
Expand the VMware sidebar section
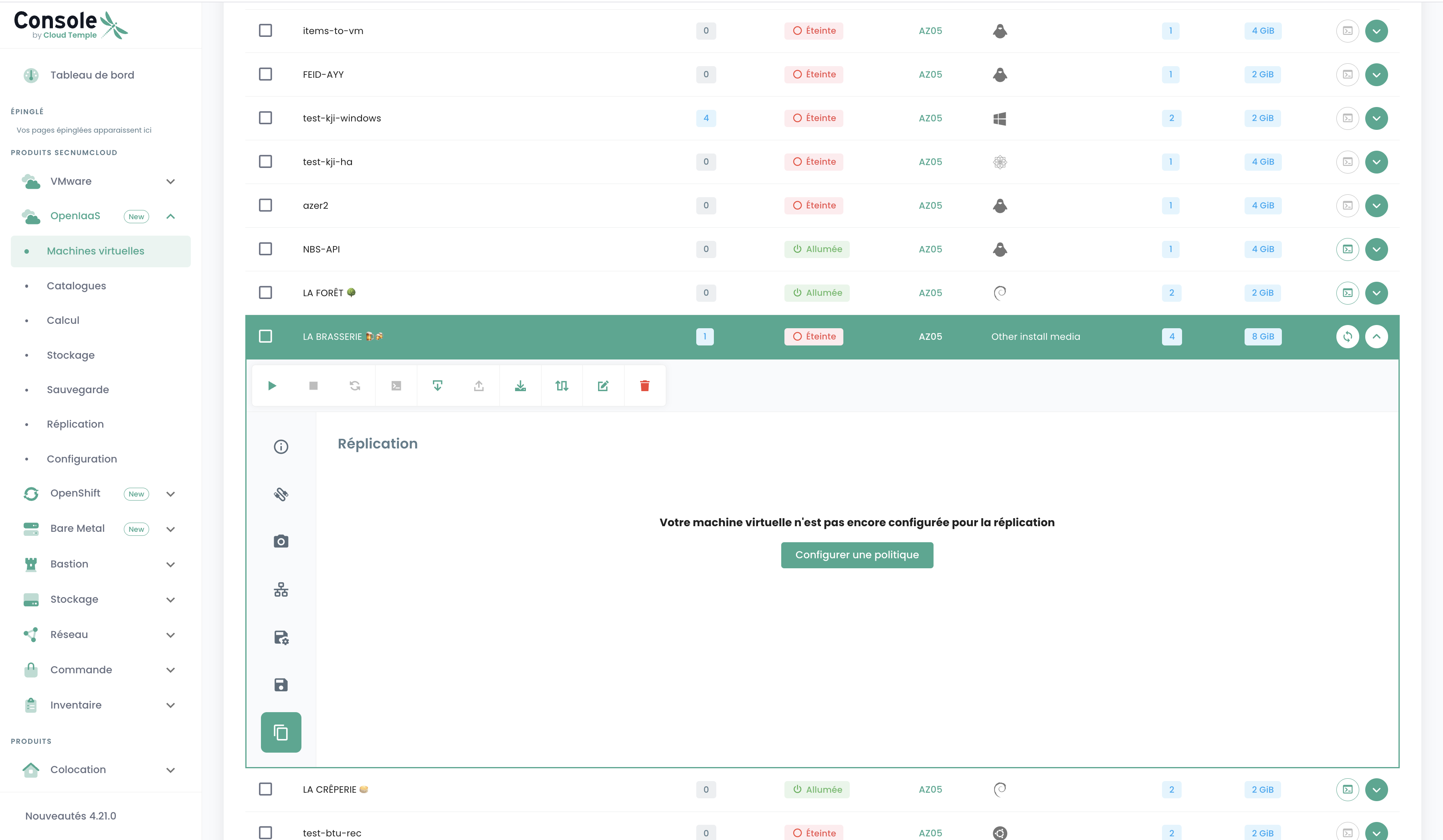click(170, 182)
